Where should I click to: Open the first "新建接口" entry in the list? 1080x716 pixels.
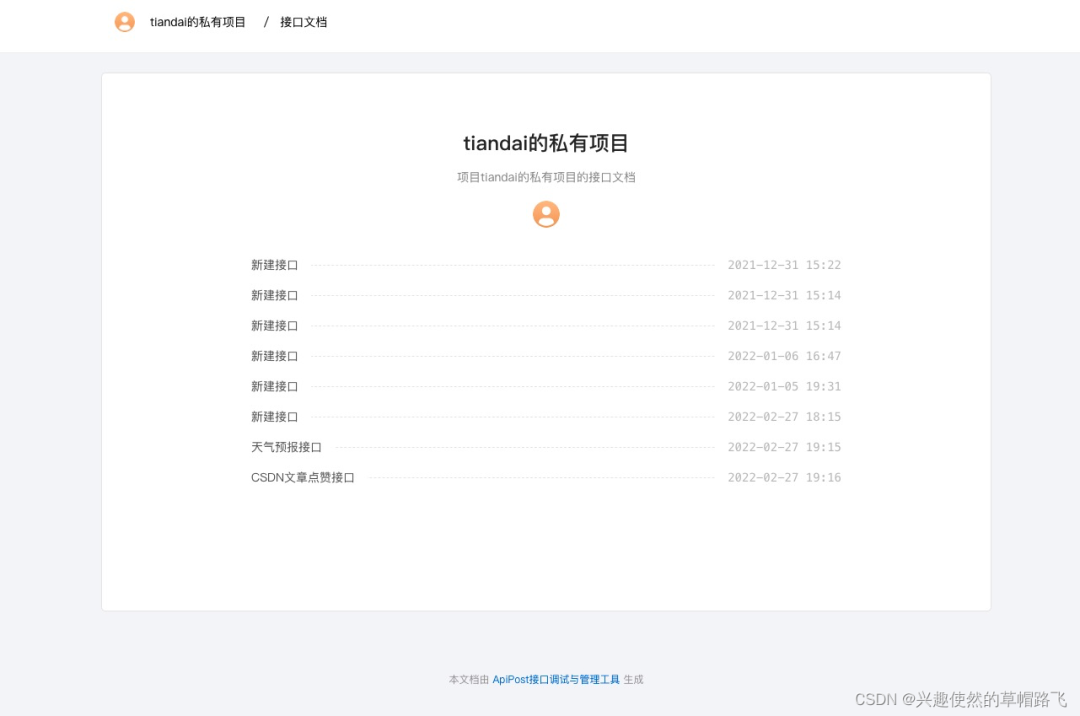pos(272,264)
